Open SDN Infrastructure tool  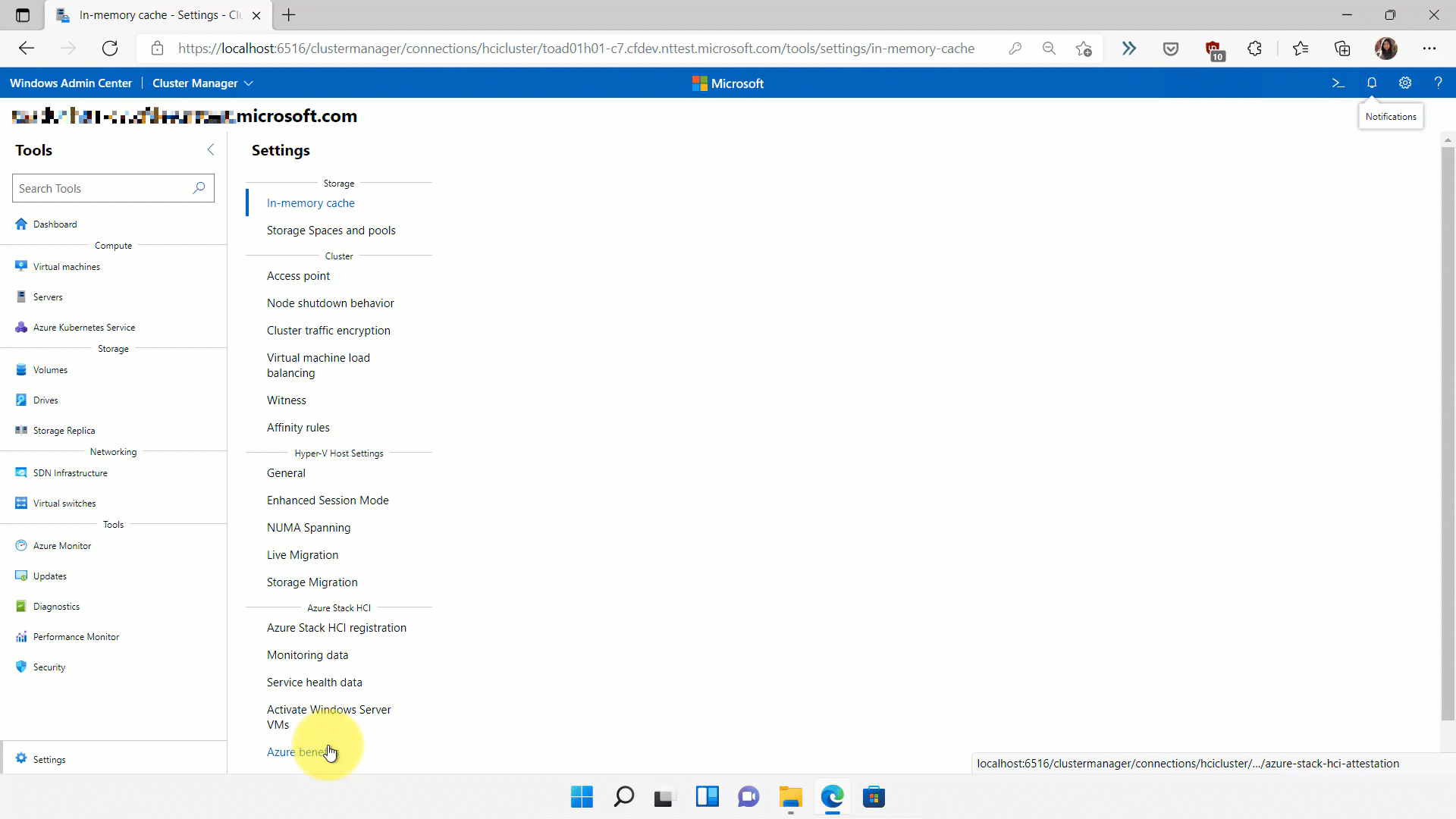pyautogui.click(x=70, y=473)
